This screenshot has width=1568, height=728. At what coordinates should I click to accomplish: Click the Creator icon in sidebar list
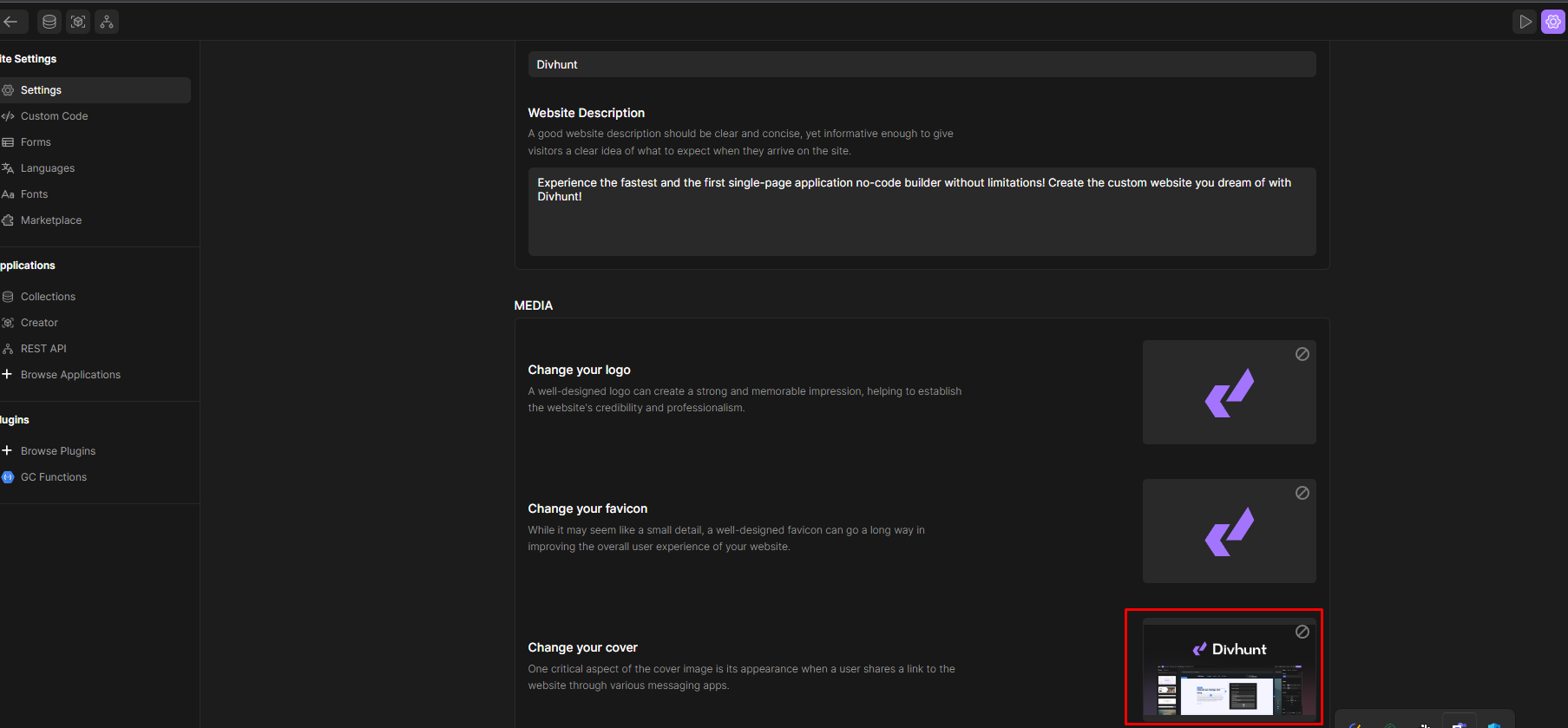8,323
